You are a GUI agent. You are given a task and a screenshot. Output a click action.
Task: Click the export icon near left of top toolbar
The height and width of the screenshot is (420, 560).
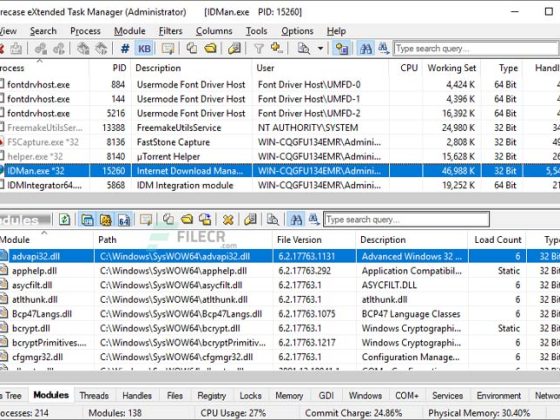[x=16, y=48]
